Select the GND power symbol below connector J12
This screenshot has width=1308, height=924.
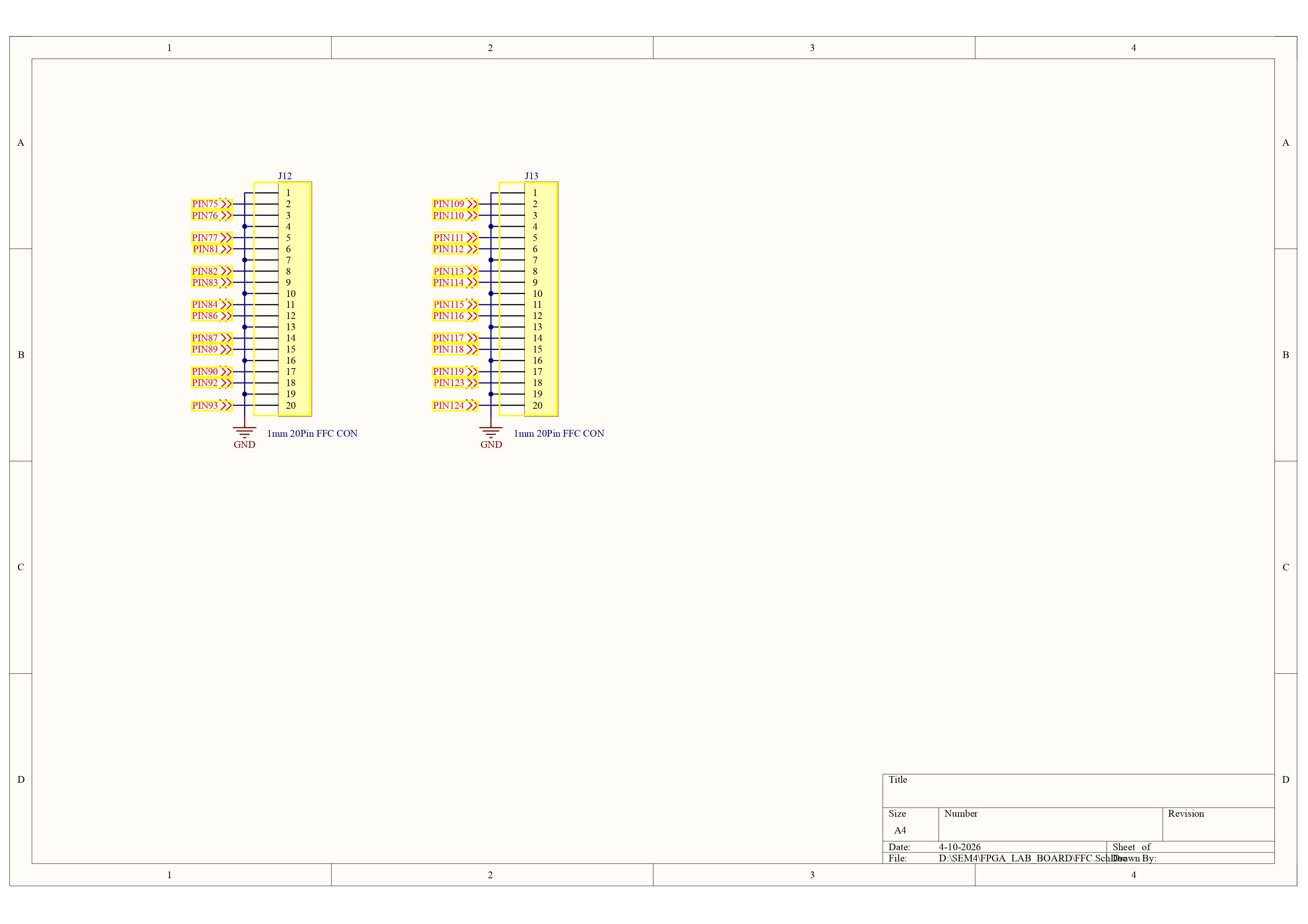pos(245,429)
